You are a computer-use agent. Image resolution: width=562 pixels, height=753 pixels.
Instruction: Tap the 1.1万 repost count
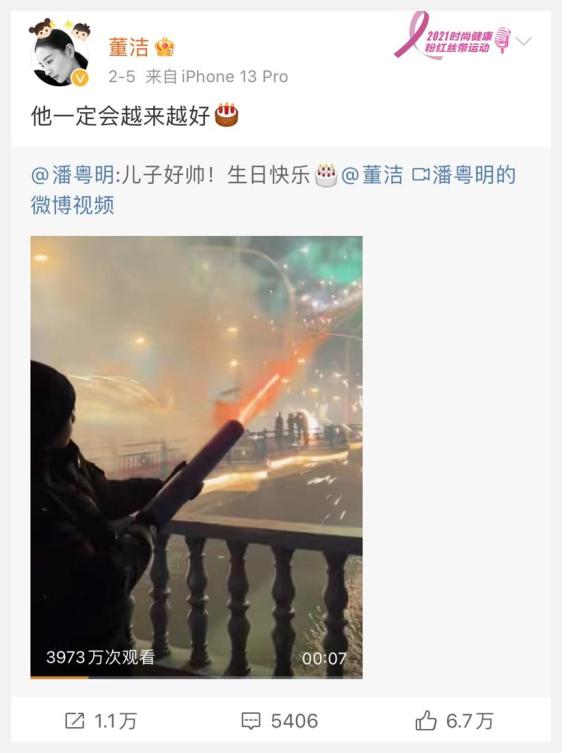[116, 721]
